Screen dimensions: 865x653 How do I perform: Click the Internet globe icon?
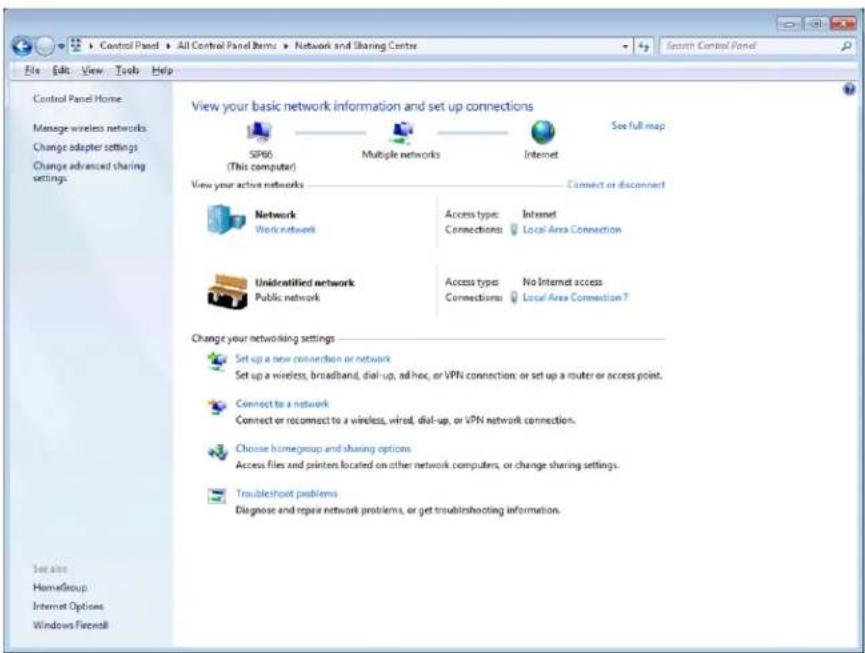point(543,132)
